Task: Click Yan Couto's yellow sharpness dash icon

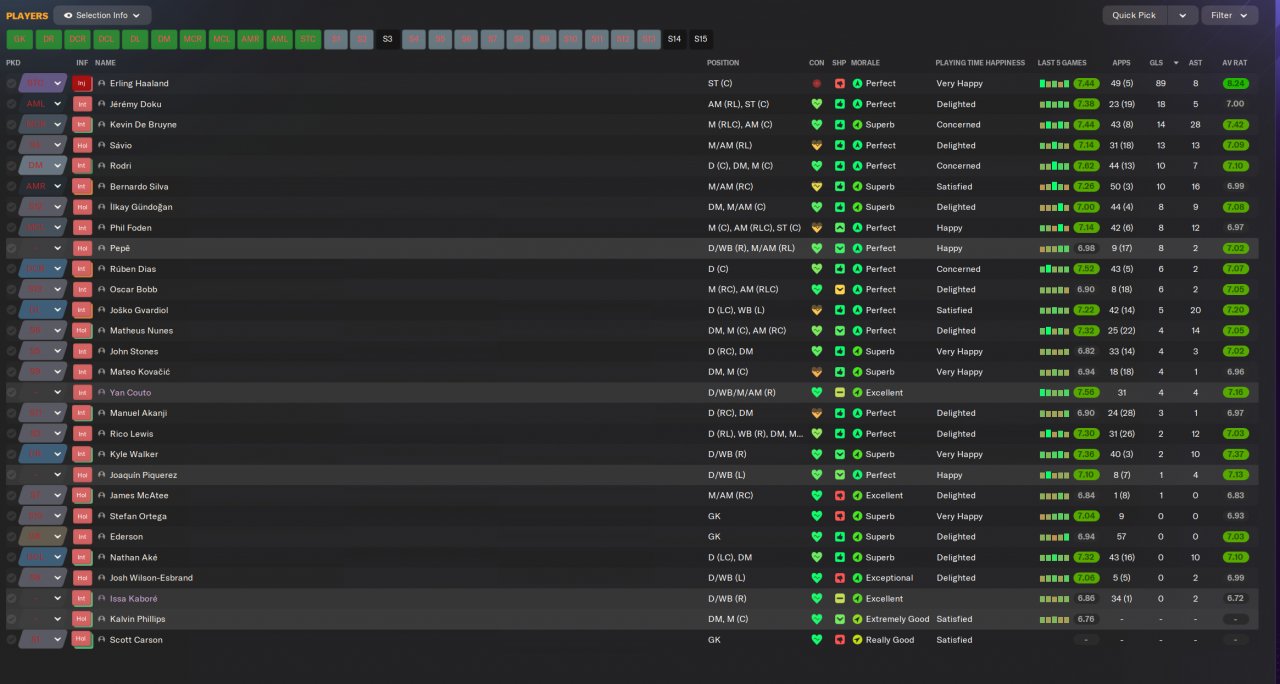Action: click(840, 393)
